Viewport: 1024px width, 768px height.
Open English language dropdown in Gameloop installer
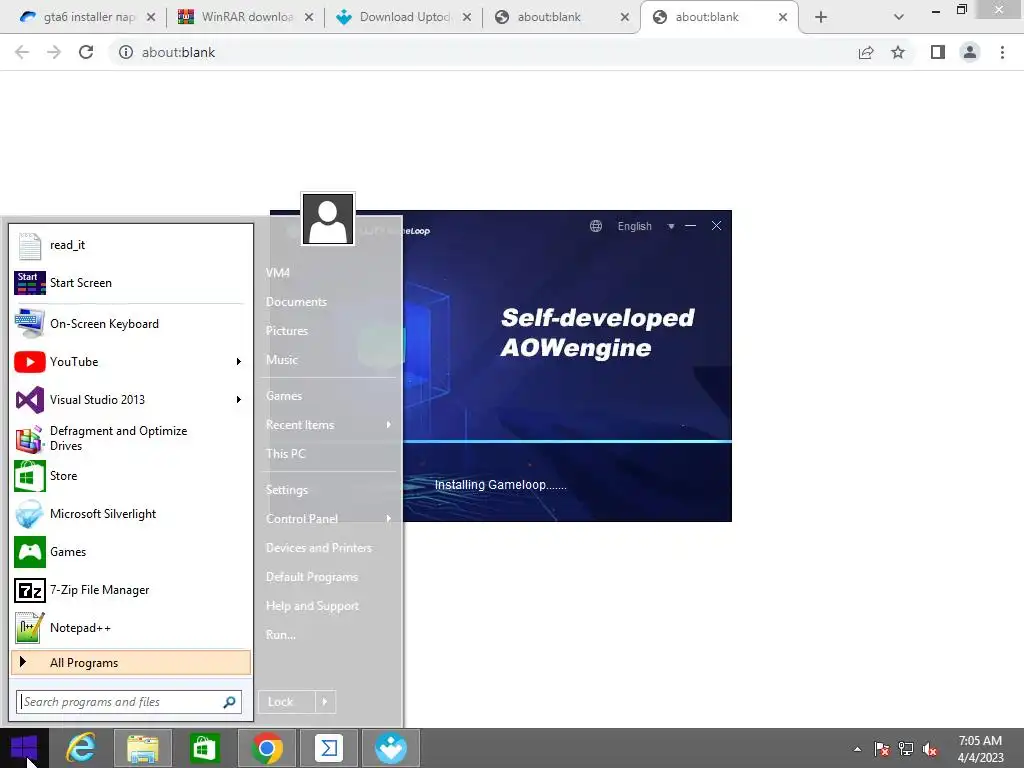(x=646, y=226)
